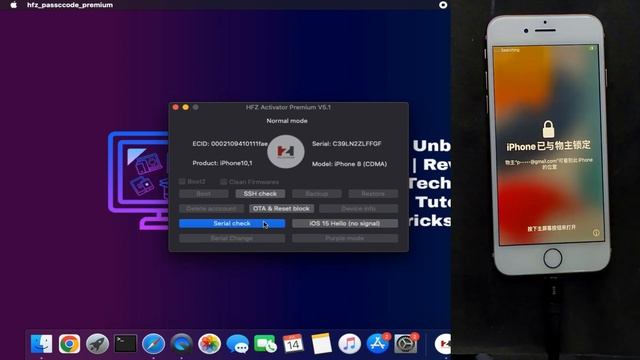Click the Normal mode label
The image size is (640, 360).
[287, 121]
